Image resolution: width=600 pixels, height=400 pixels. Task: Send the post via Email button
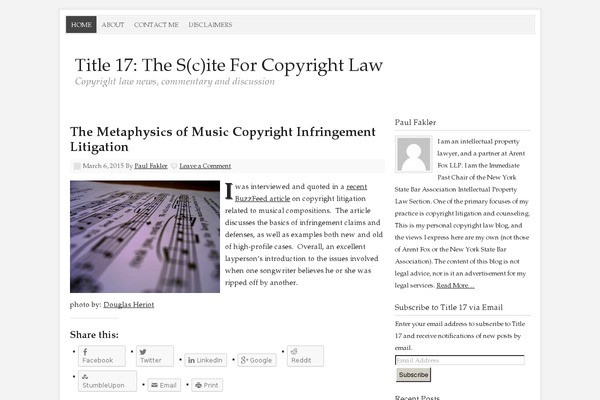[164, 385]
